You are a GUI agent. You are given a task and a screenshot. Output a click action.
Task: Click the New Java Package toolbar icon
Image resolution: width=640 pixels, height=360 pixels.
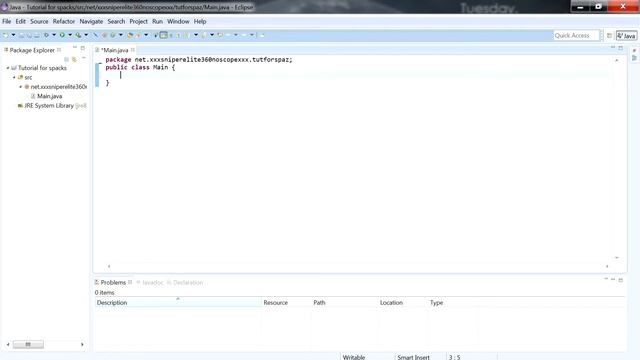[105, 36]
